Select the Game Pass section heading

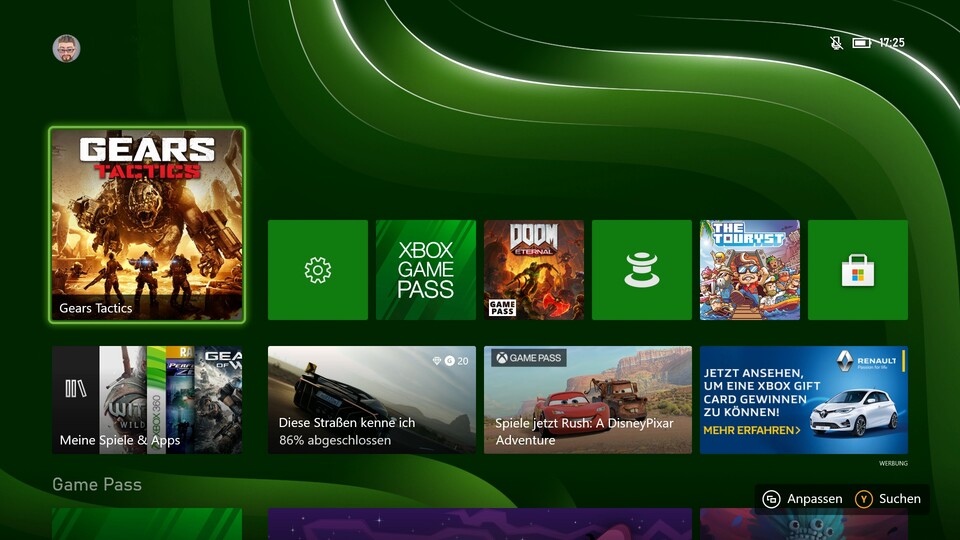click(97, 484)
